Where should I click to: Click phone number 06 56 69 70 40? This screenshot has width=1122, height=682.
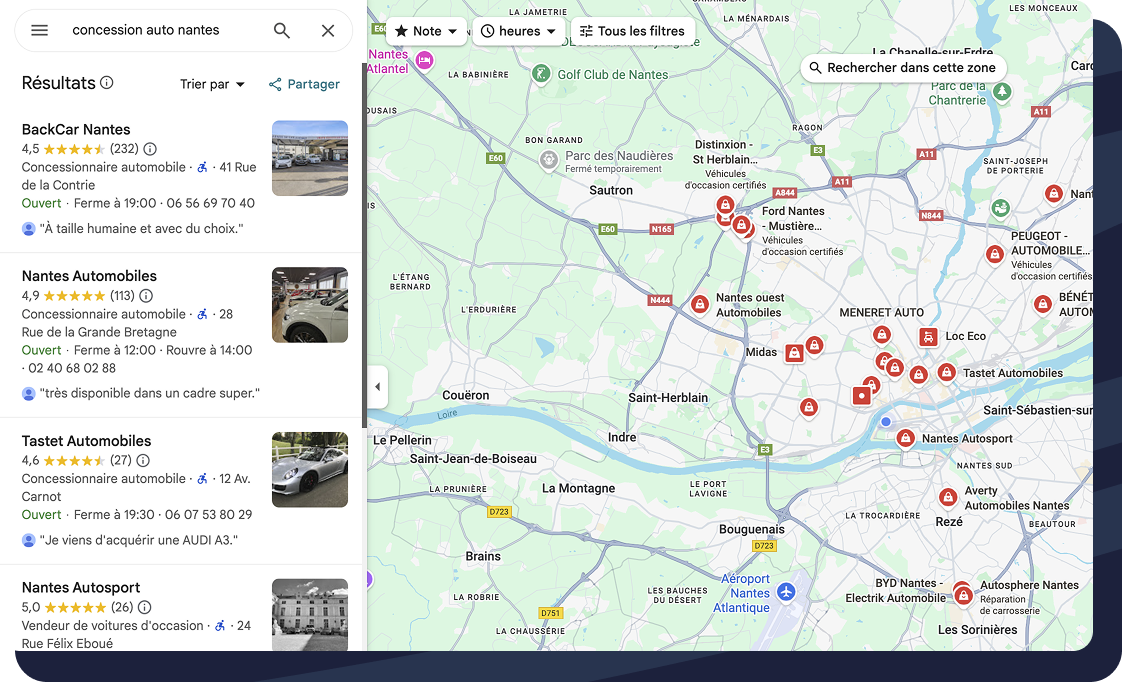[x=210, y=203]
